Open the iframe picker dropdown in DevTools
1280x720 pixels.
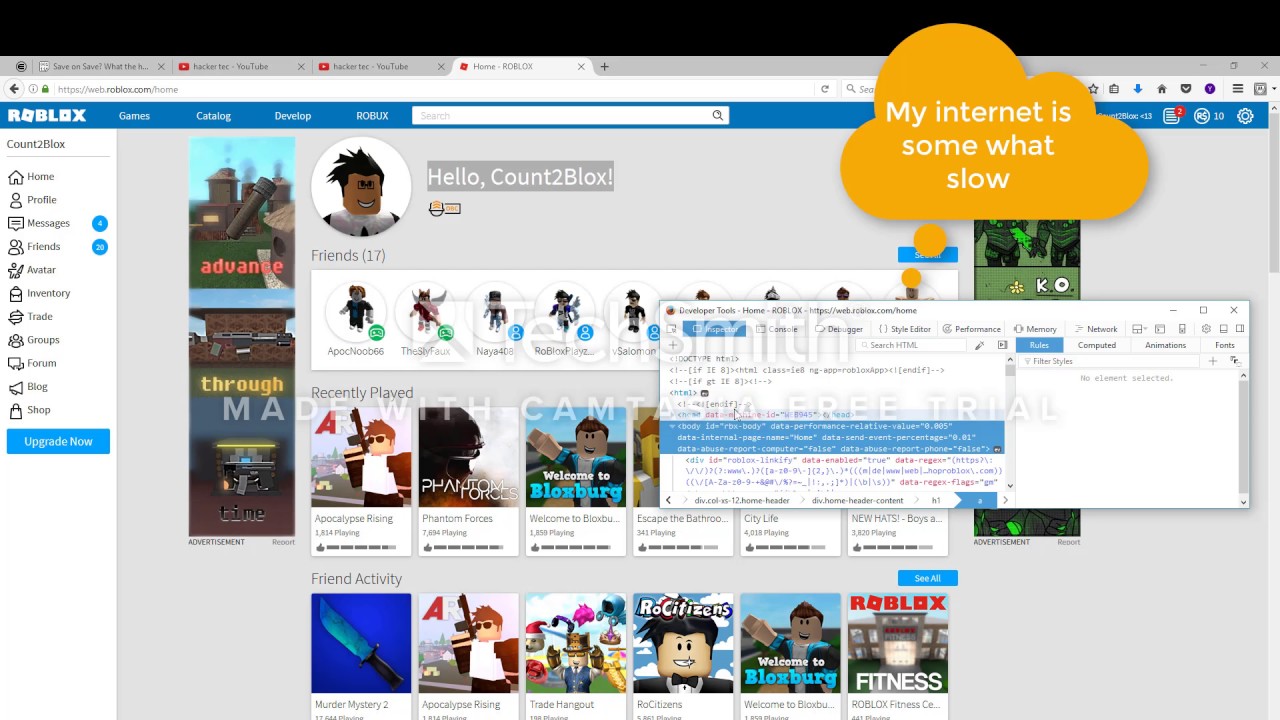(x=1137, y=329)
